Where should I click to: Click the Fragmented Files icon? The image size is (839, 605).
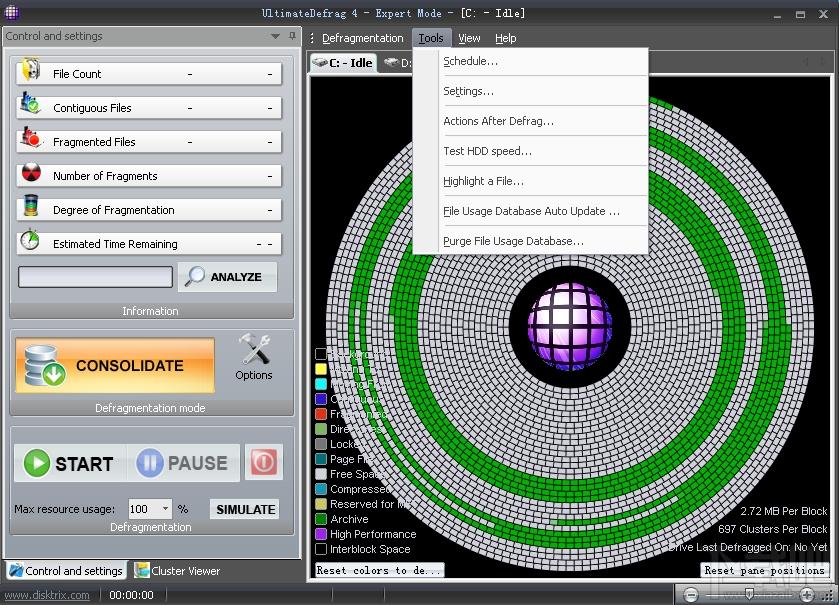30,138
